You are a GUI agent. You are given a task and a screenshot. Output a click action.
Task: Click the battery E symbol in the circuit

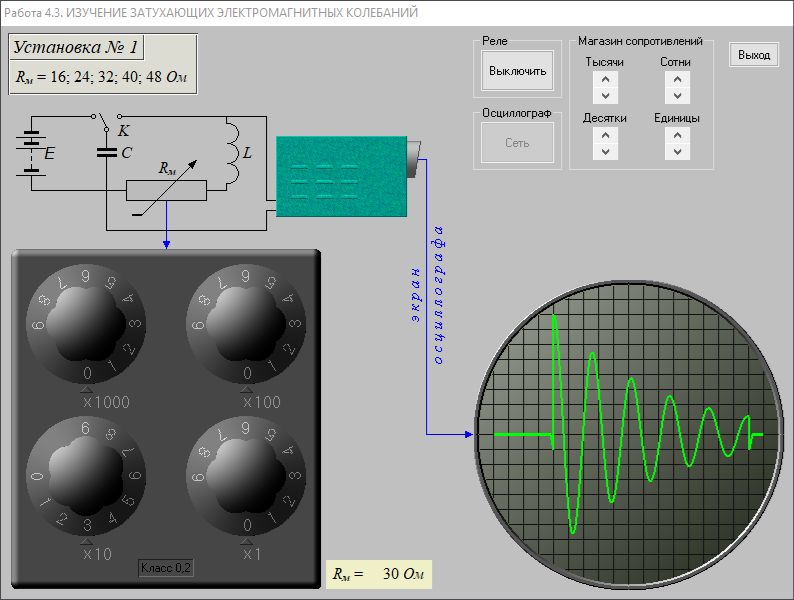click(33, 152)
